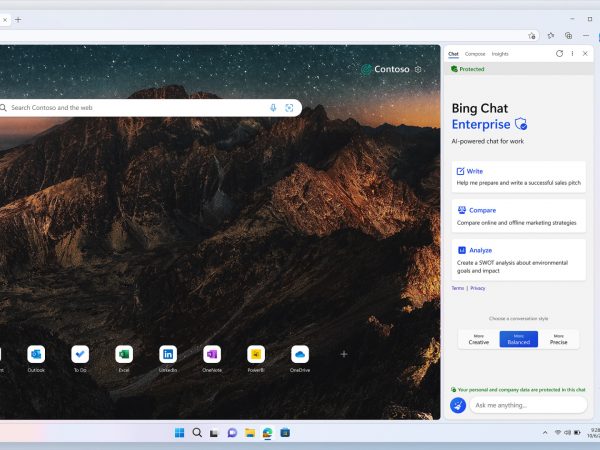Open the Chat app on taskbar
The width and height of the screenshot is (600, 450).
tap(232, 433)
